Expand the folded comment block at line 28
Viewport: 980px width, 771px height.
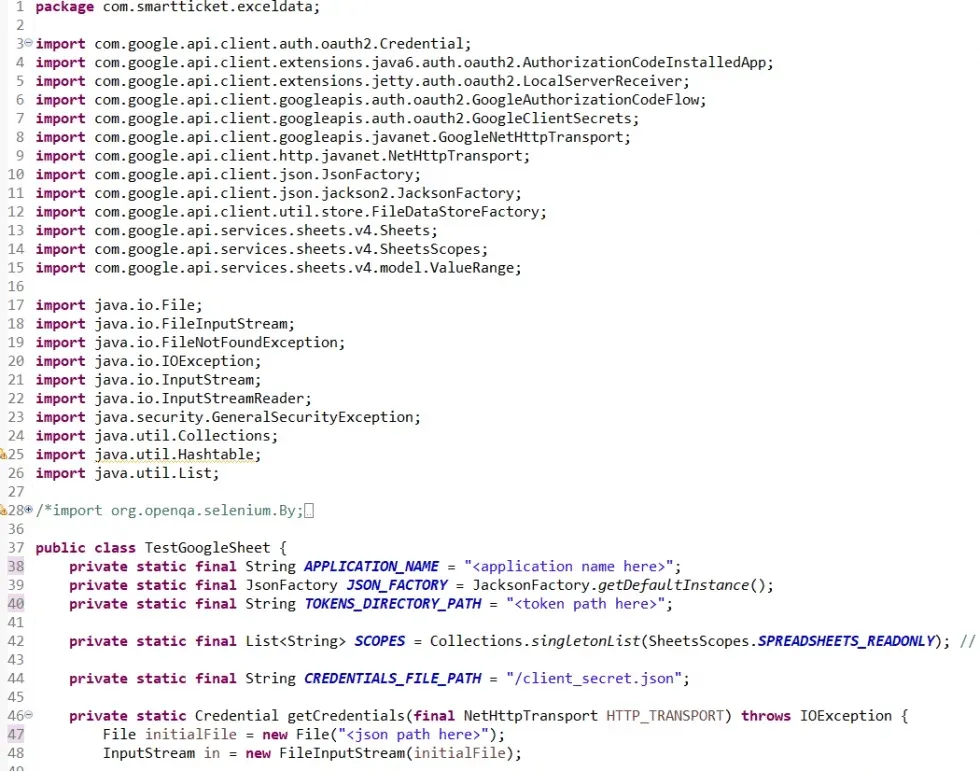coord(28,510)
